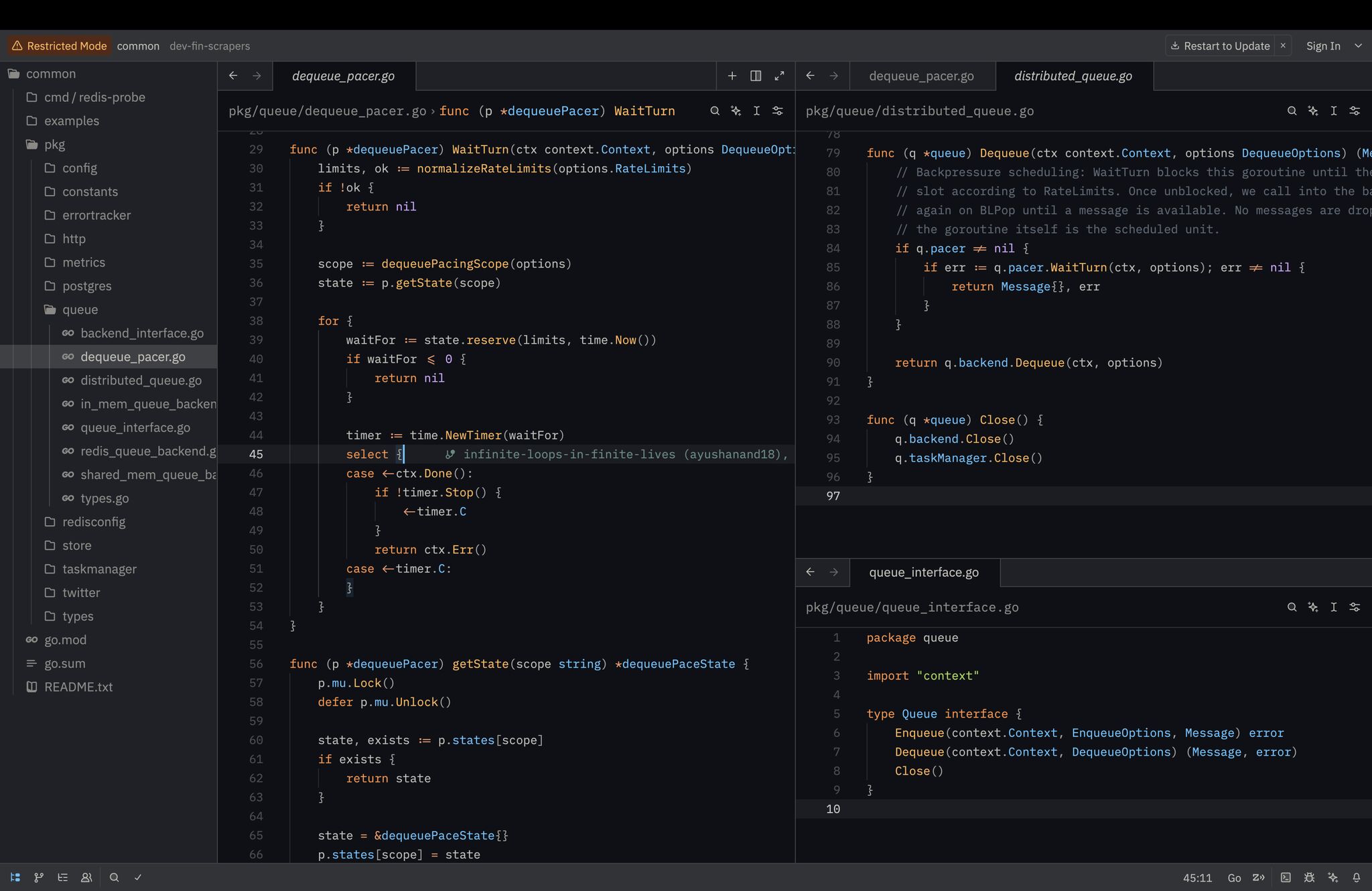Click the Restricted Mode warning button
The image size is (1372, 891).
click(x=60, y=46)
